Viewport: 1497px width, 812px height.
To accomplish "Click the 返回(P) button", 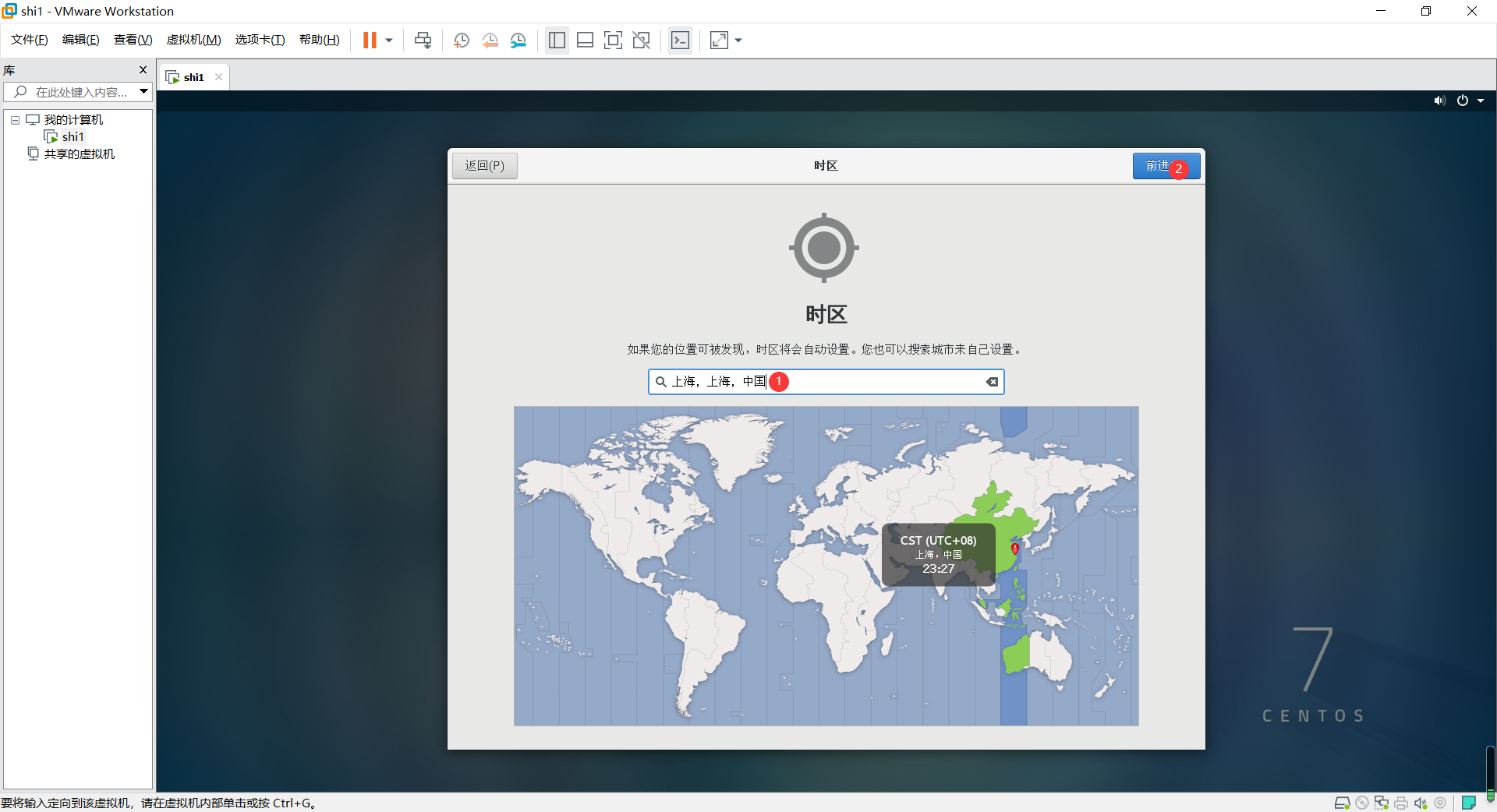I will point(484,165).
